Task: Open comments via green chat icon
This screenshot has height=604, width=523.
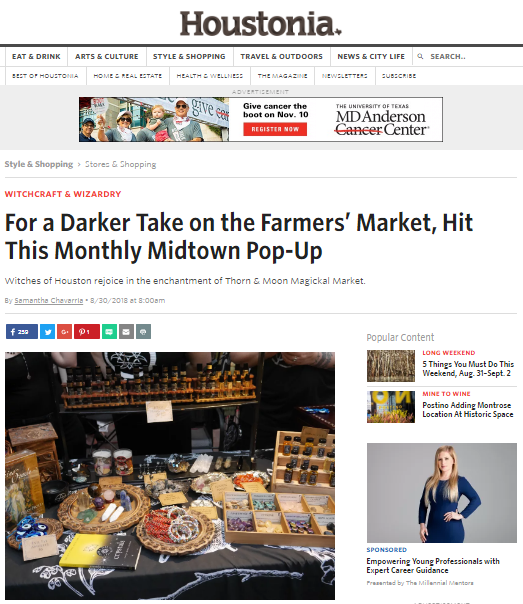Action: coord(109,331)
